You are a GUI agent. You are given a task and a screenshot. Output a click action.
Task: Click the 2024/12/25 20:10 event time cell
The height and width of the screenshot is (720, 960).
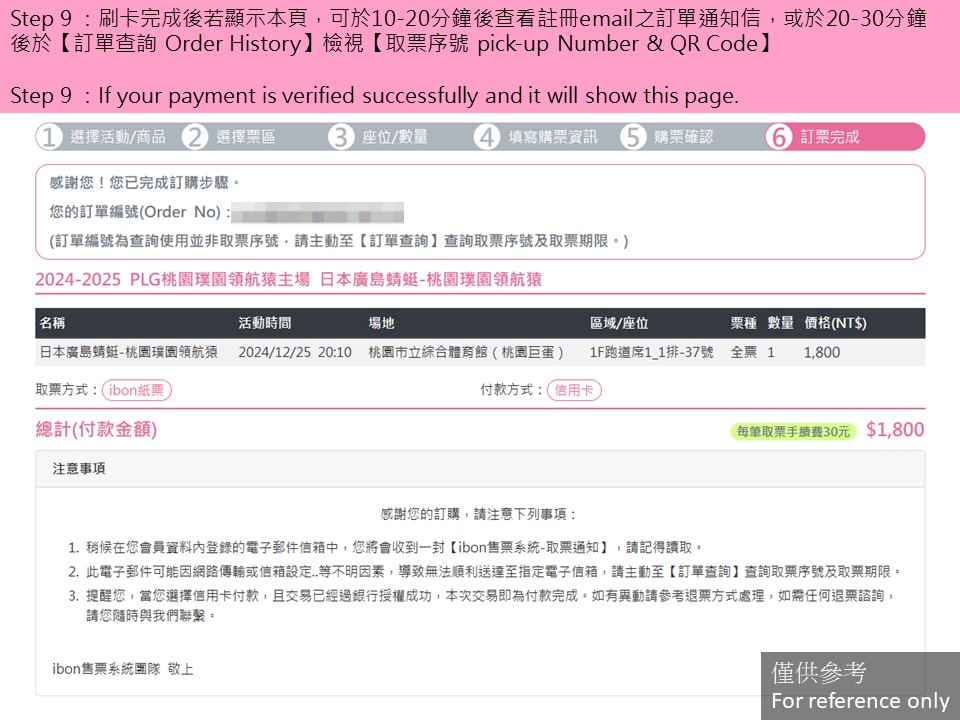coord(295,352)
